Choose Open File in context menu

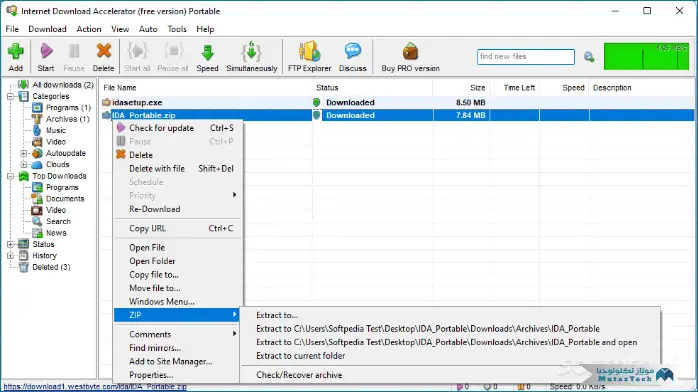(x=177, y=247)
